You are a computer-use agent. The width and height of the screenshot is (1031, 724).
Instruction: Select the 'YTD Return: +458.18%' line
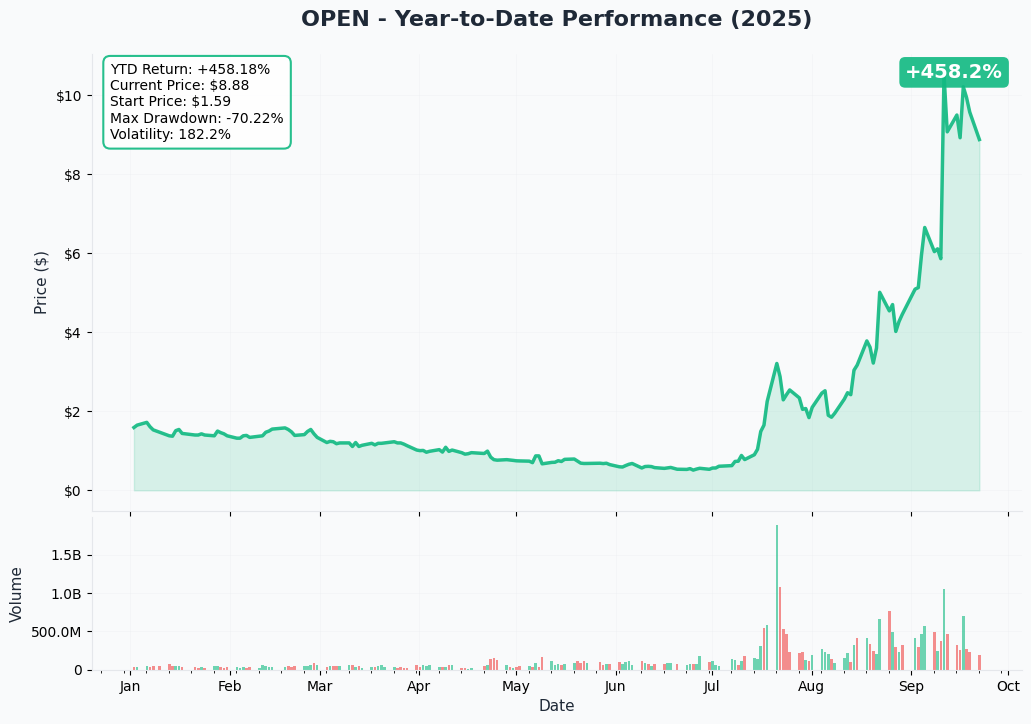[190, 69]
